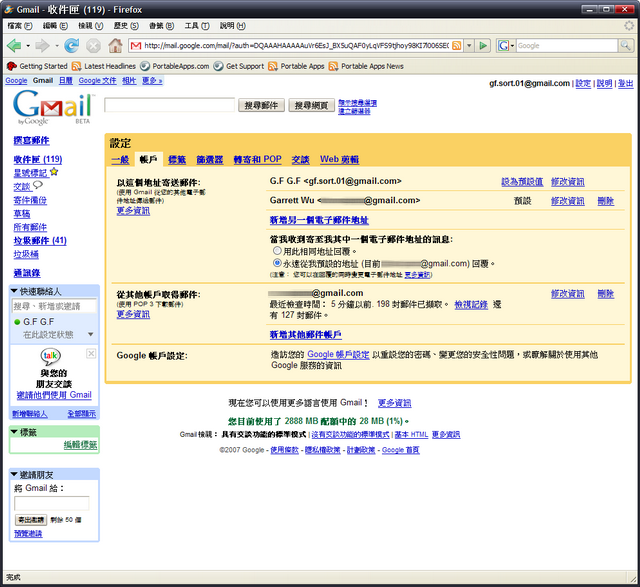This screenshot has height=587, width=640.
Task: Open the forward history dropdown arrow
Action: coord(57,46)
